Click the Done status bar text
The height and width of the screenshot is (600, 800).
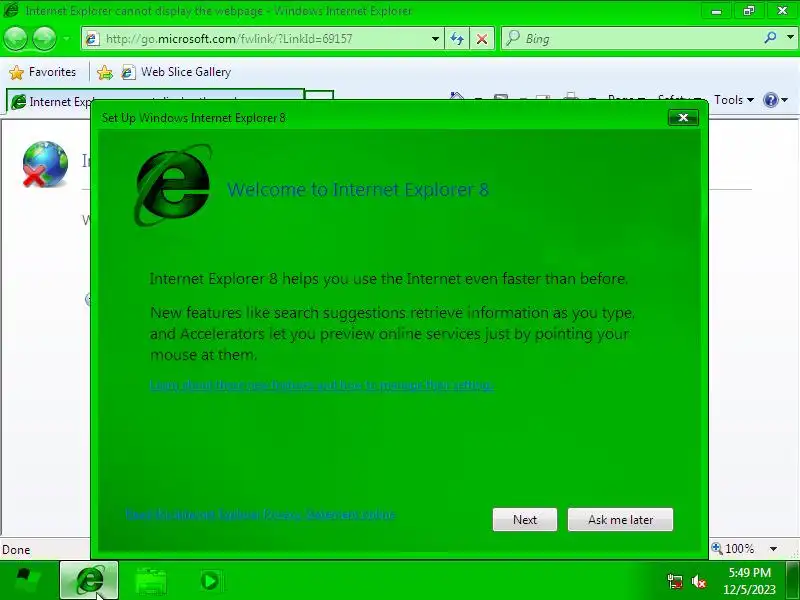(x=16, y=549)
